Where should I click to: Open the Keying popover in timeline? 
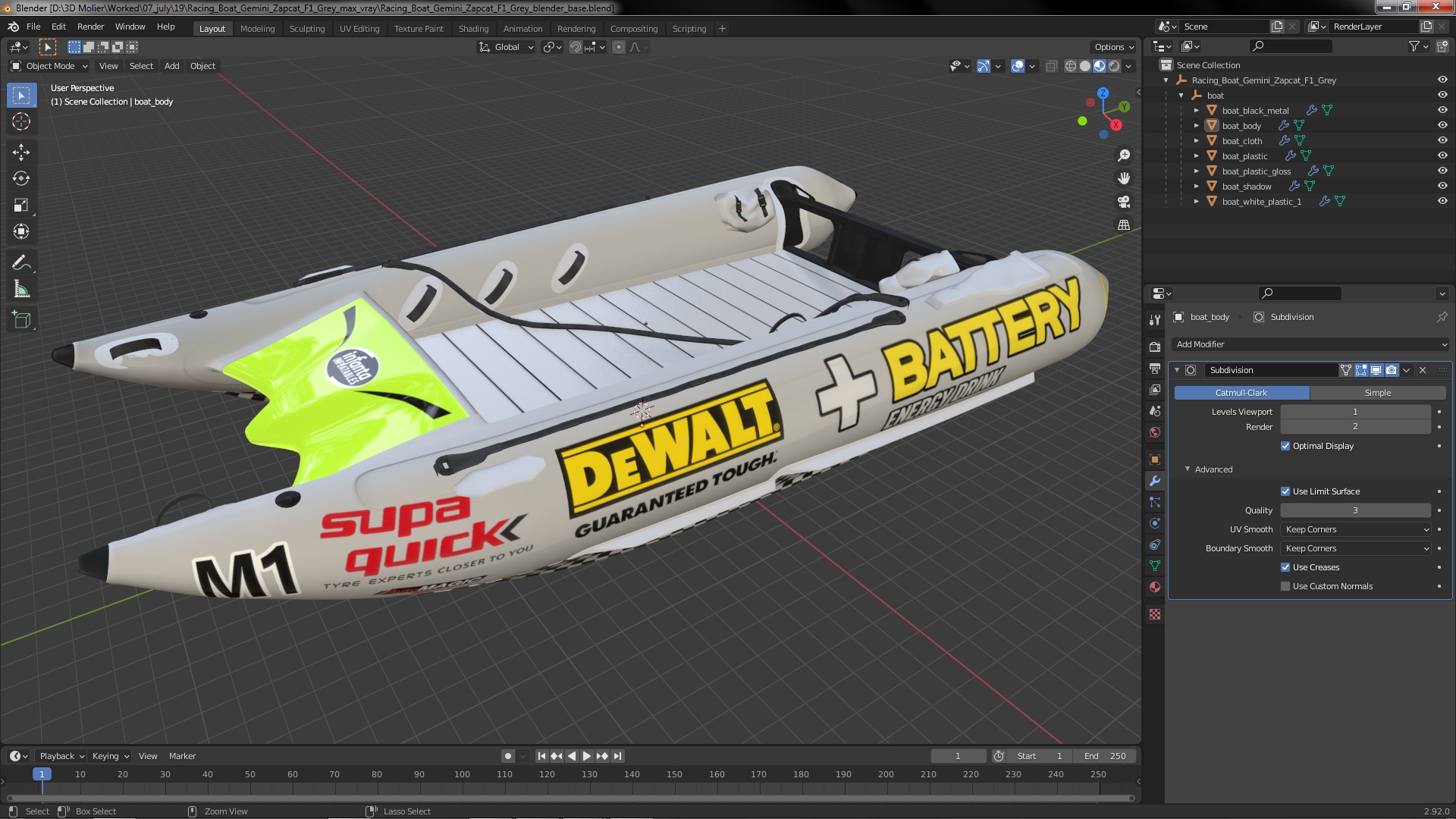110,756
